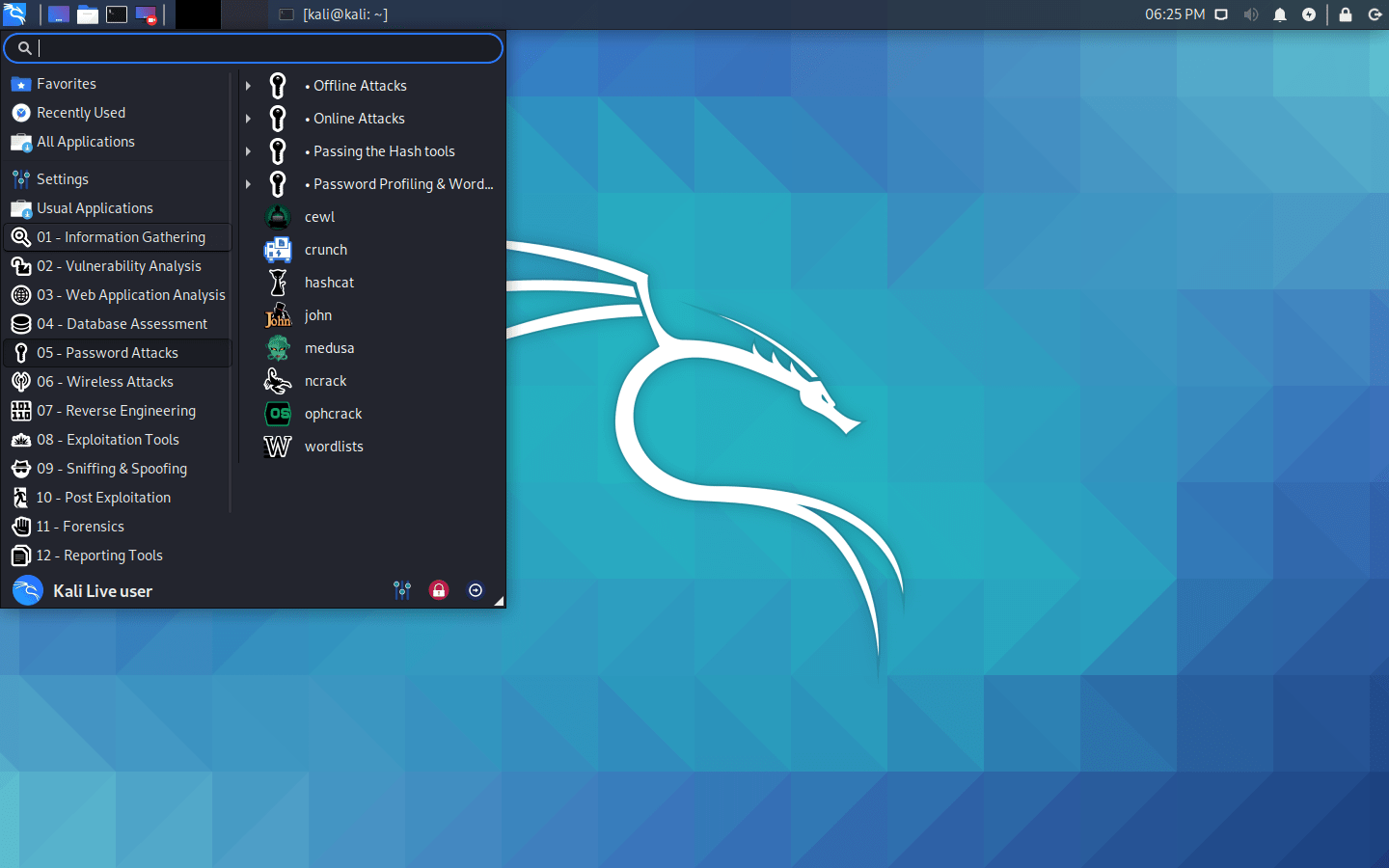Open 03 - Web Application Analysis

click(x=118, y=295)
